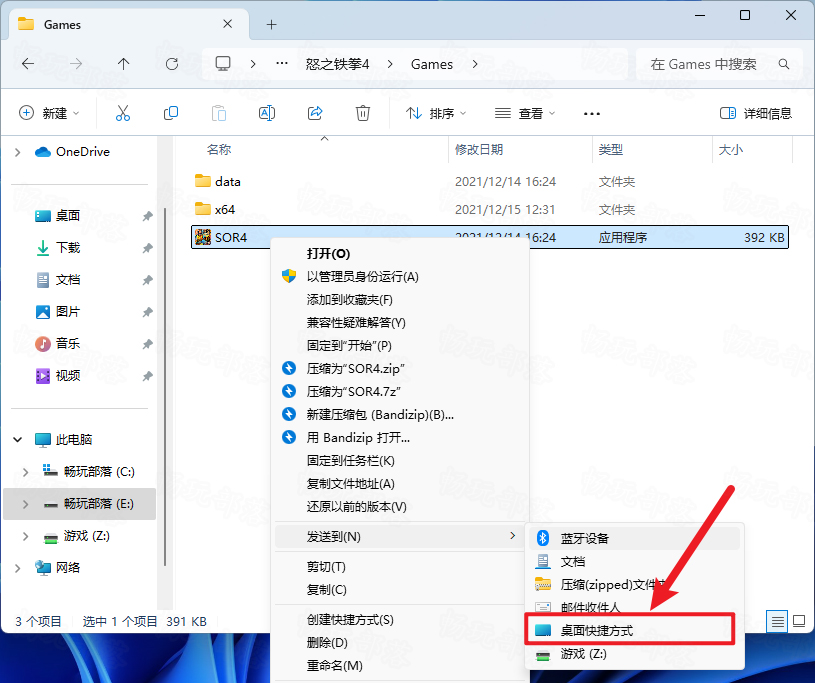This screenshot has height=683, width=815.
Task: Switch to large icons view layout
Action: coord(799,621)
